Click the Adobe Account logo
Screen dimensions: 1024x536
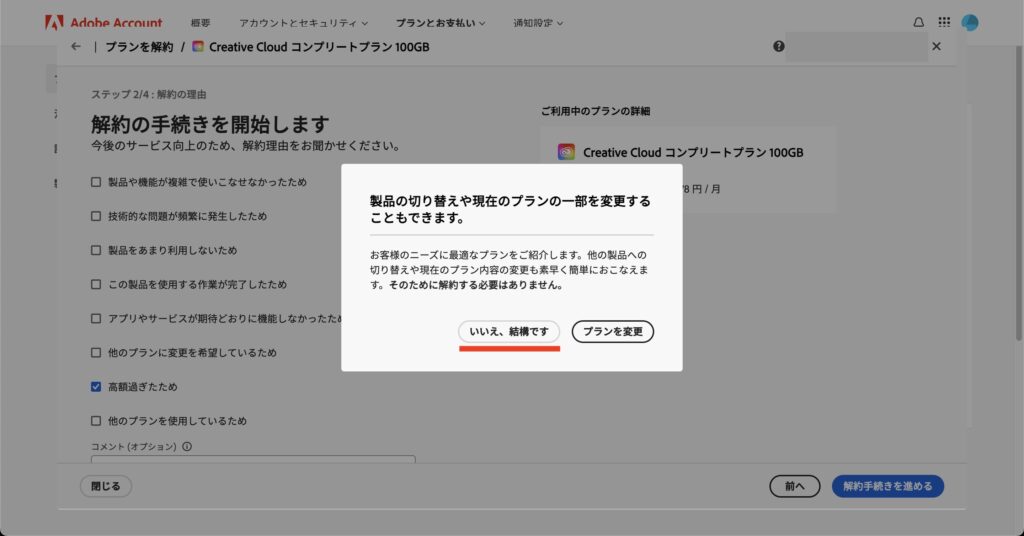pos(104,22)
